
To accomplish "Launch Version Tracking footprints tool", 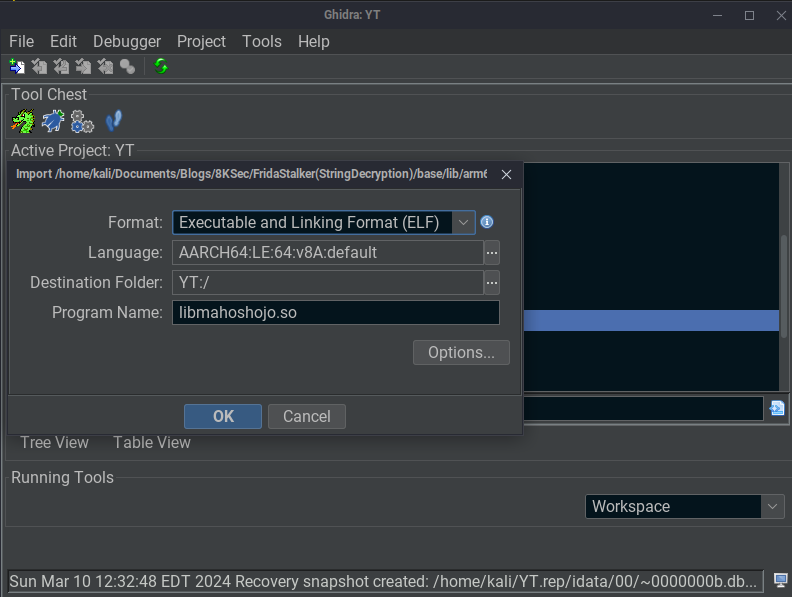I will pyautogui.click(x=113, y=122).
